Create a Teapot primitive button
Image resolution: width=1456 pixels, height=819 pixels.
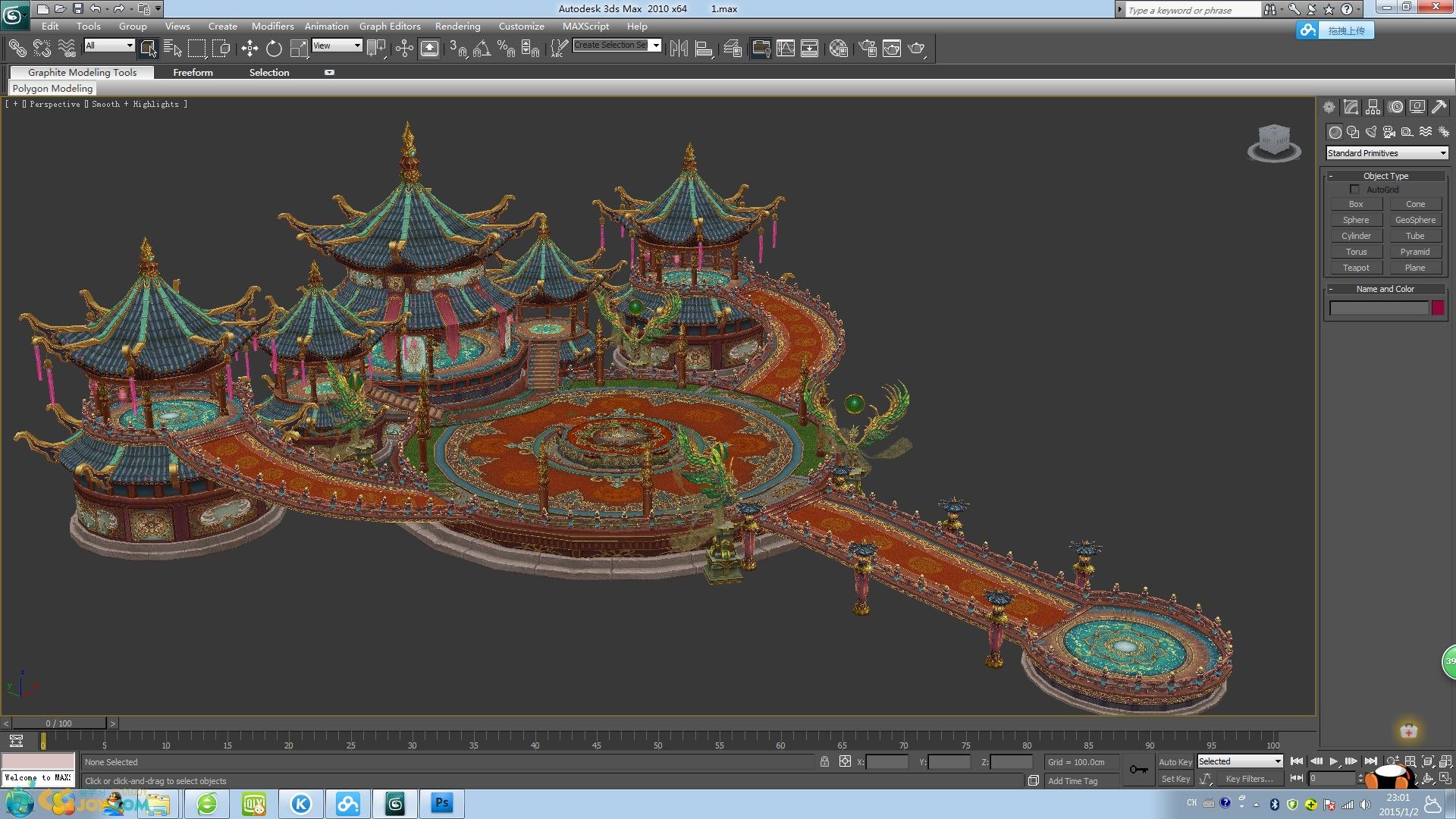point(1356,268)
